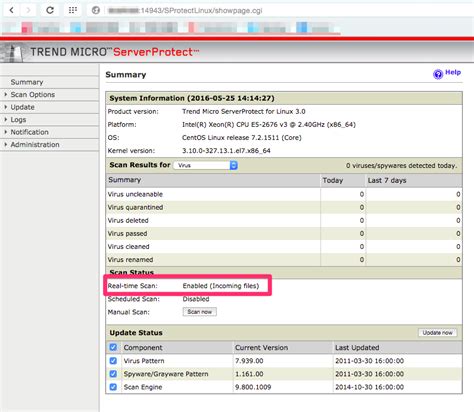
Task: Go forward with the browser forward arrow
Action: click(x=28, y=10)
